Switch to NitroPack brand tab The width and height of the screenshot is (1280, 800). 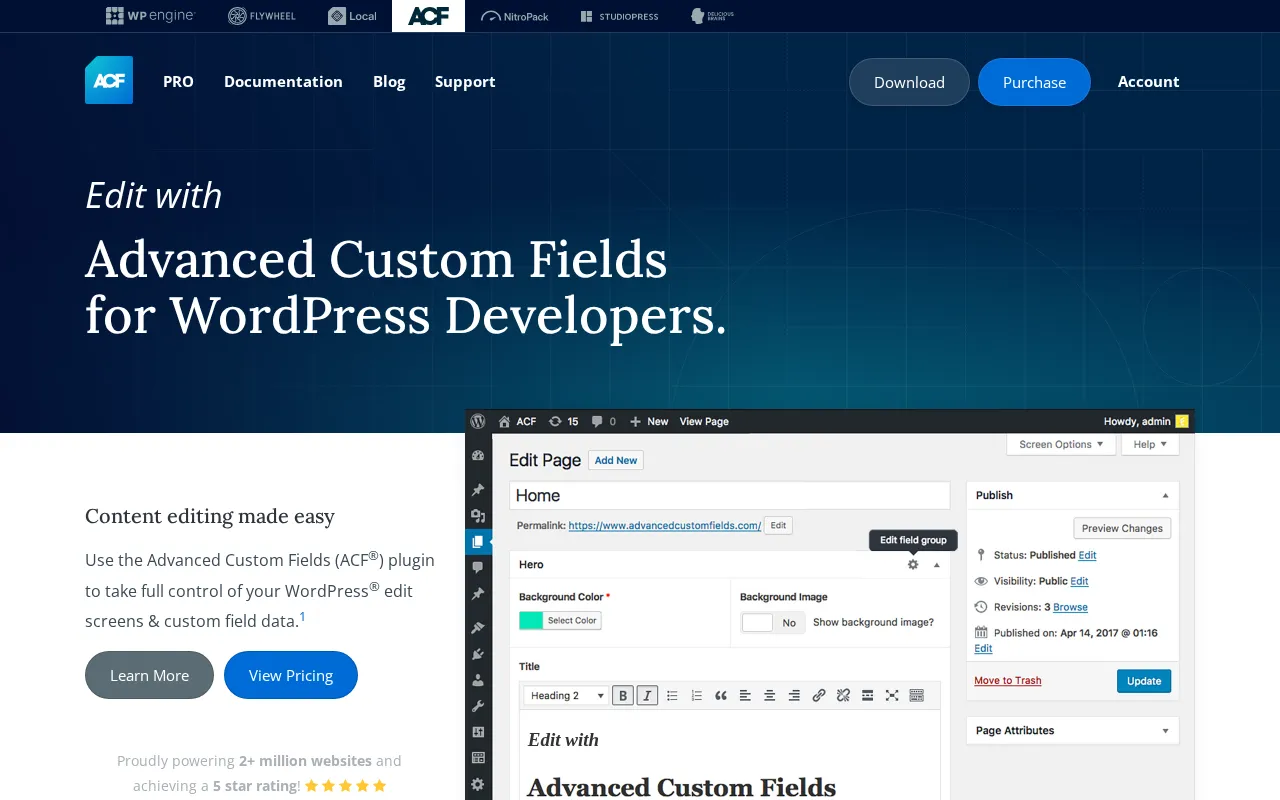(x=515, y=16)
